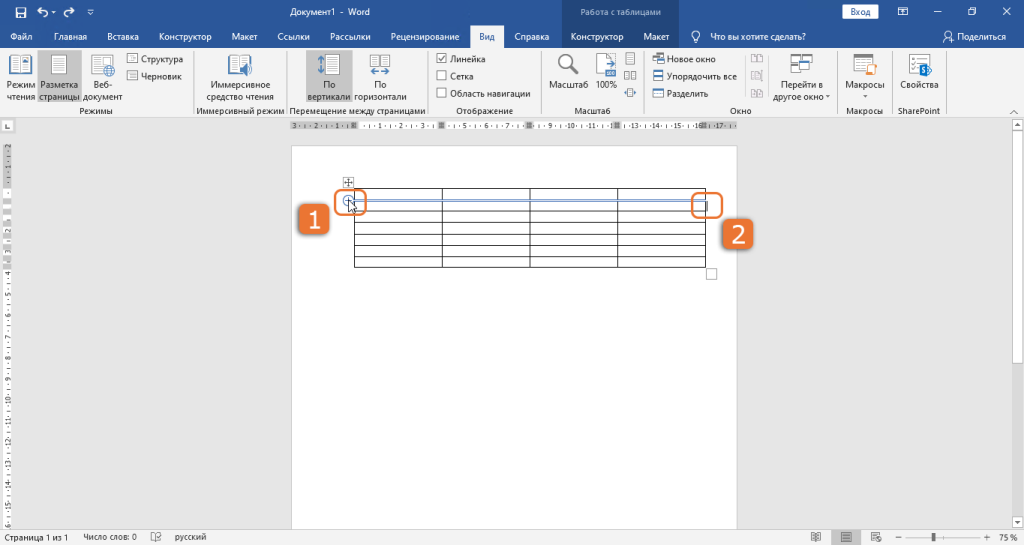Select Web Layout in status bar
Image resolution: width=1024 pixels, height=545 pixels.
coord(877,537)
